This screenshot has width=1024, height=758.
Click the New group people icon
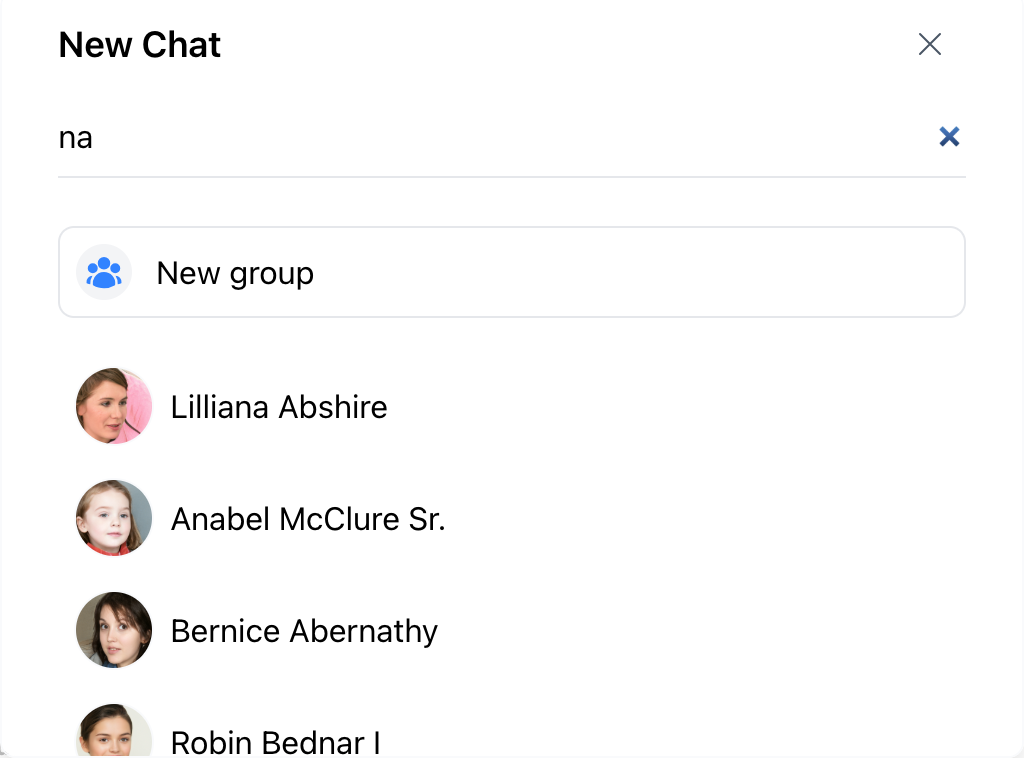point(104,272)
